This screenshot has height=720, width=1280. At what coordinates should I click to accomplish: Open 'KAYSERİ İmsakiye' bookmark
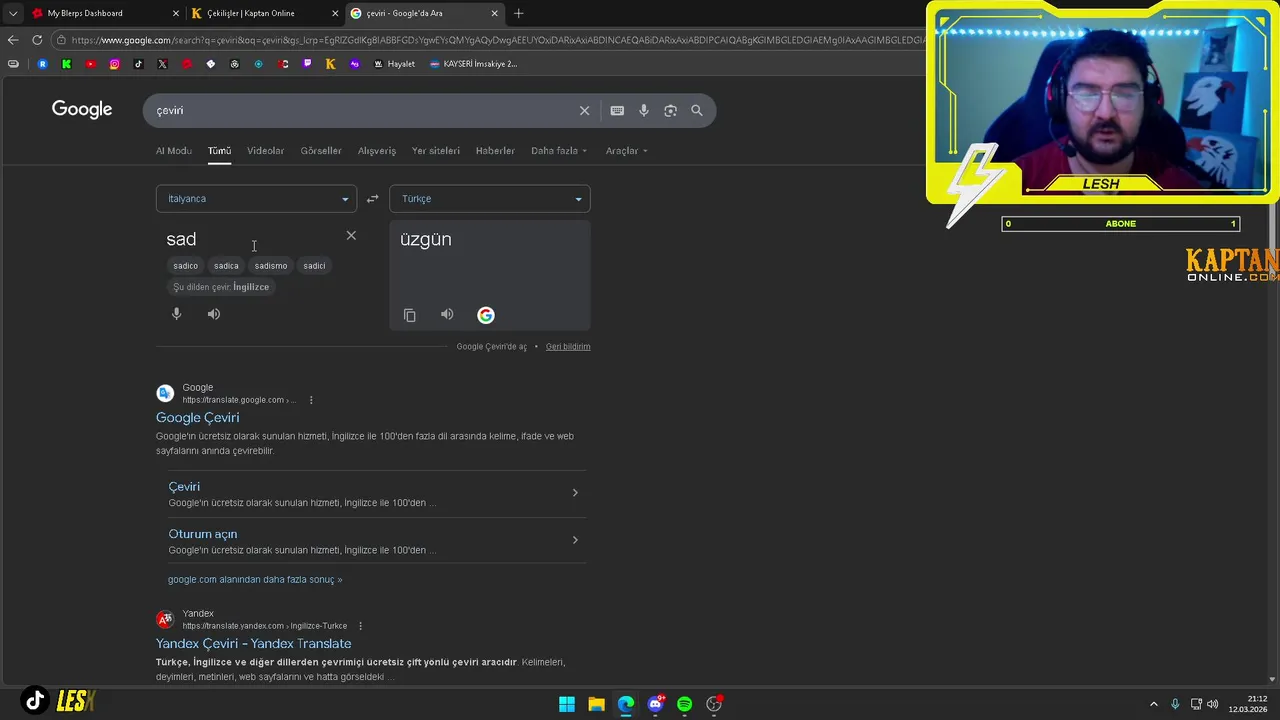473,64
